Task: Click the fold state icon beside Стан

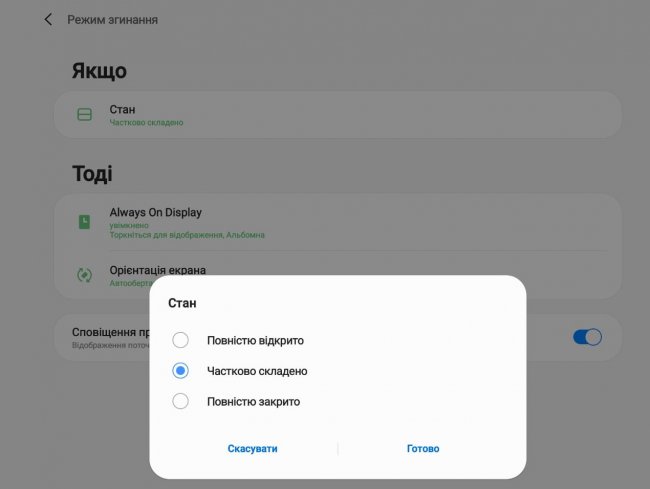Action: click(x=85, y=115)
